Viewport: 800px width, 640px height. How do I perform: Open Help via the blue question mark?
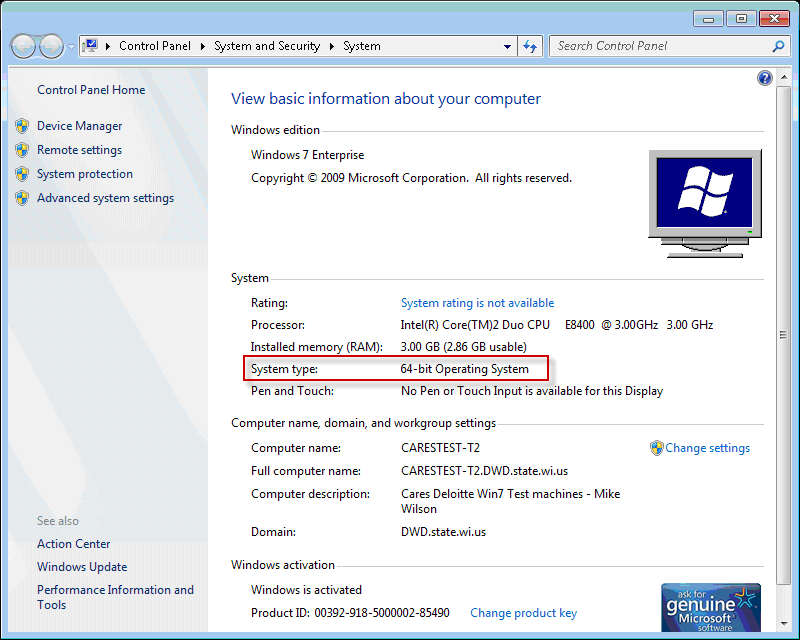point(765,78)
